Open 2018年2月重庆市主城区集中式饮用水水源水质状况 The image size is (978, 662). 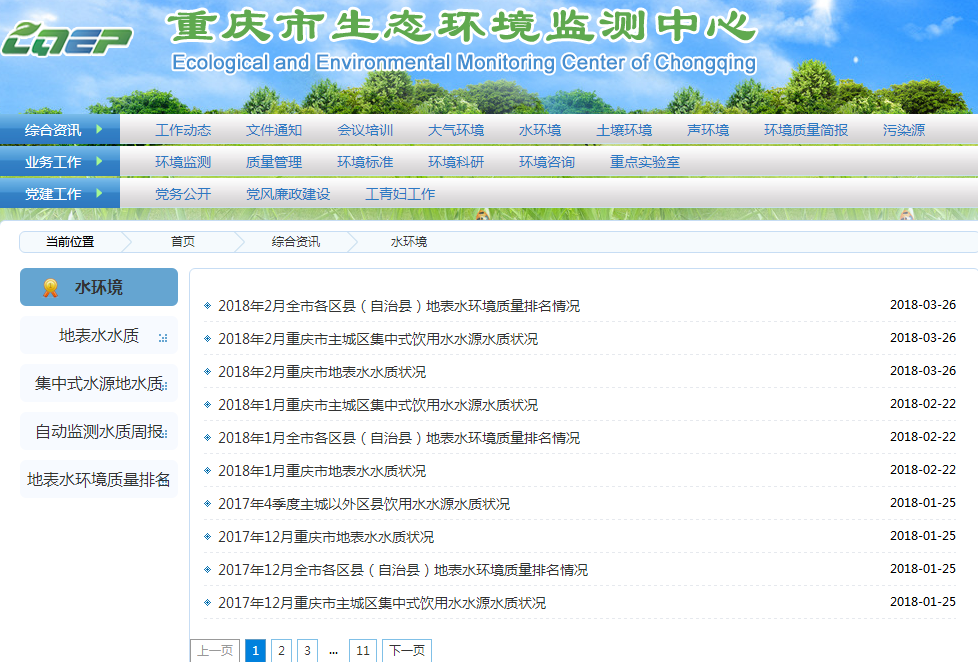[378, 339]
